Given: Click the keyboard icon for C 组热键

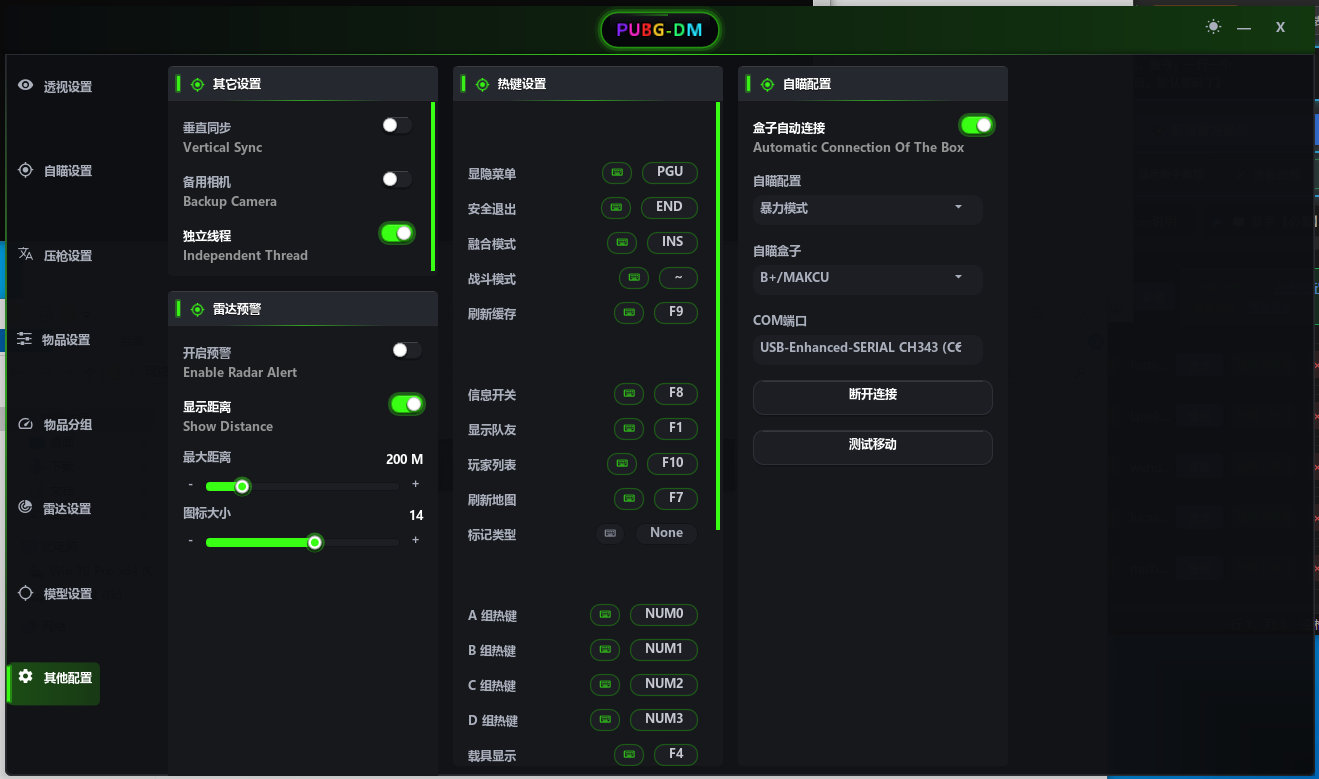Looking at the screenshot, I should 605,684.
